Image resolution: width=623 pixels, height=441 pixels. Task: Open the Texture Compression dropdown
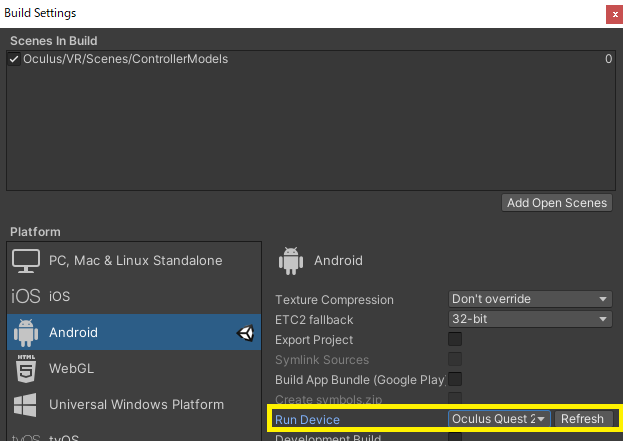click(x=530, y=299)
